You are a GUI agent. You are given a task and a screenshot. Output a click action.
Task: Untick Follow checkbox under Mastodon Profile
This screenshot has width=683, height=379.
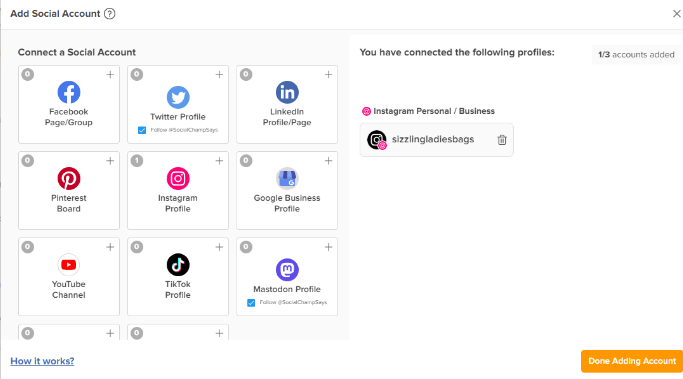coord(251,303)
